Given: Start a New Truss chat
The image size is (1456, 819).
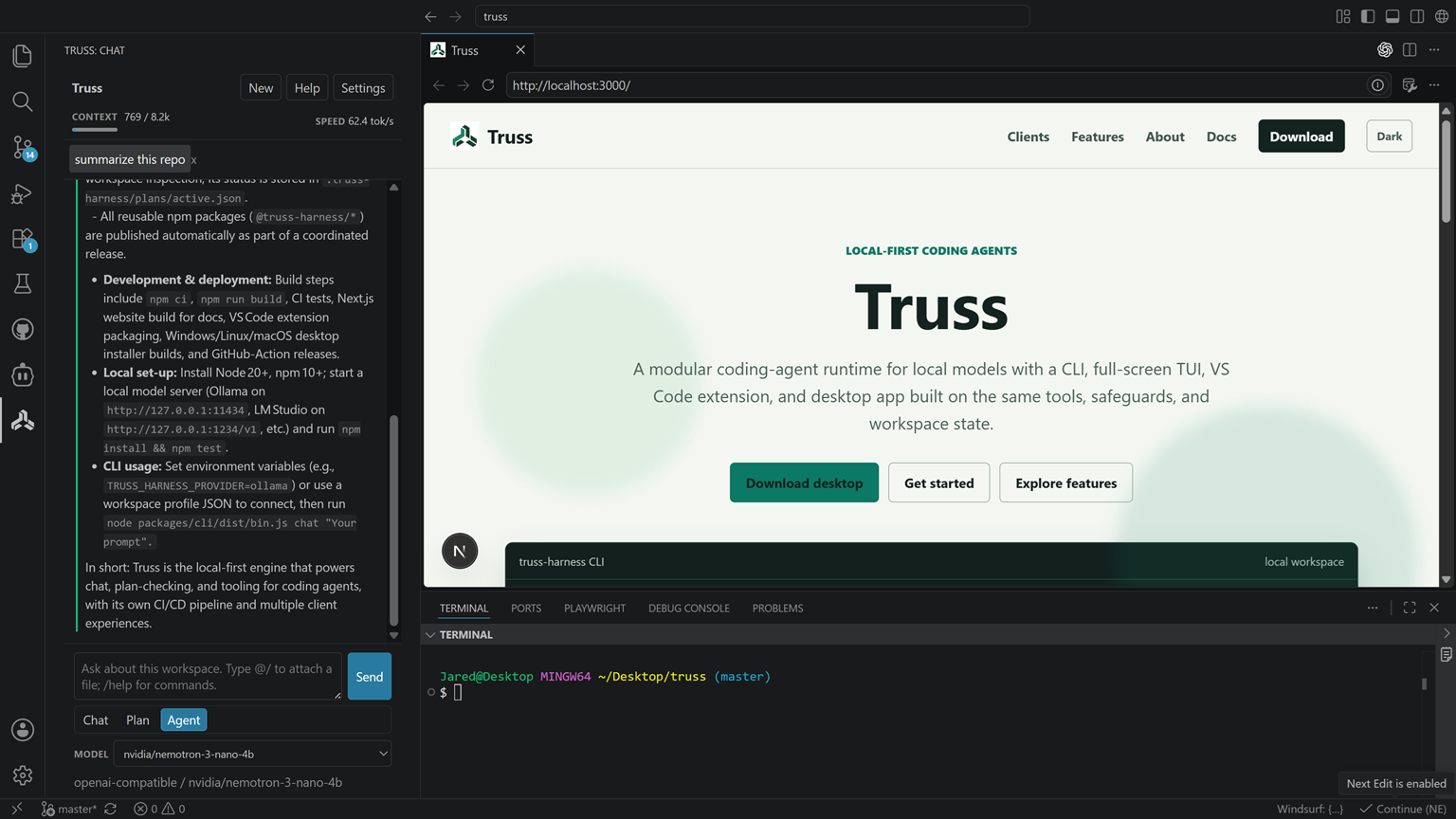Looking at the screenshot, I should point(261,88).
